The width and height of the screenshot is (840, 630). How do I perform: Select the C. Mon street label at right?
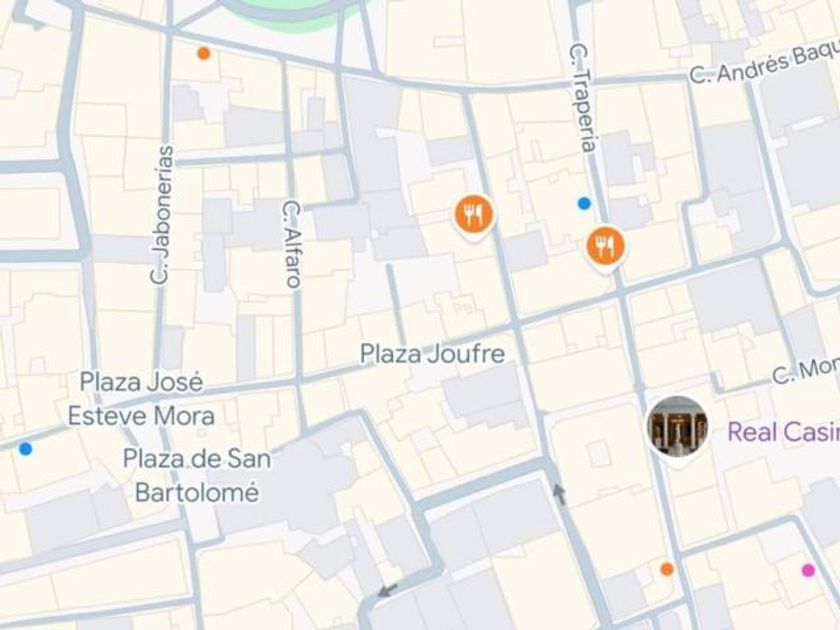pyautogui.click(x=806, y=371)
